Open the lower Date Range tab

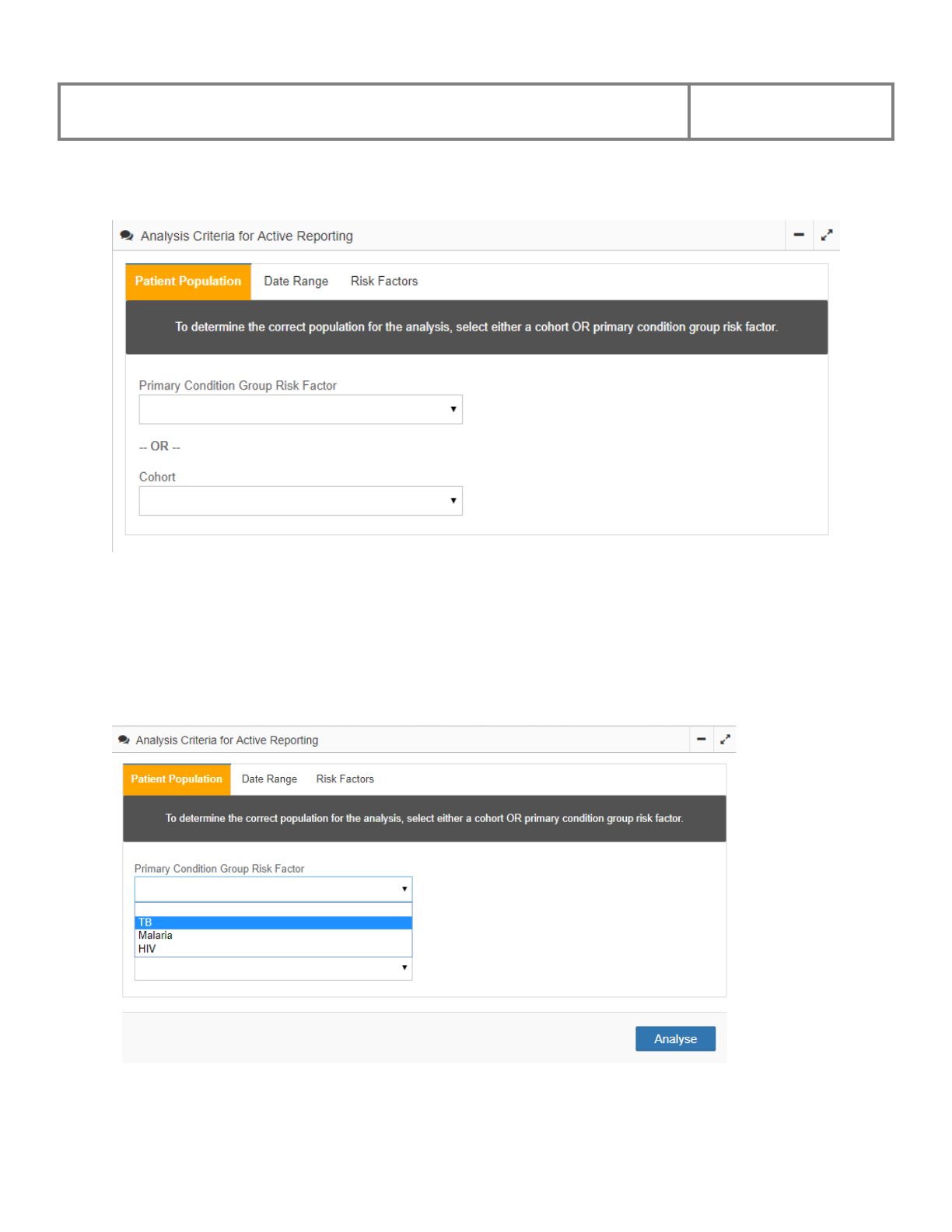(x=269, y=779)
